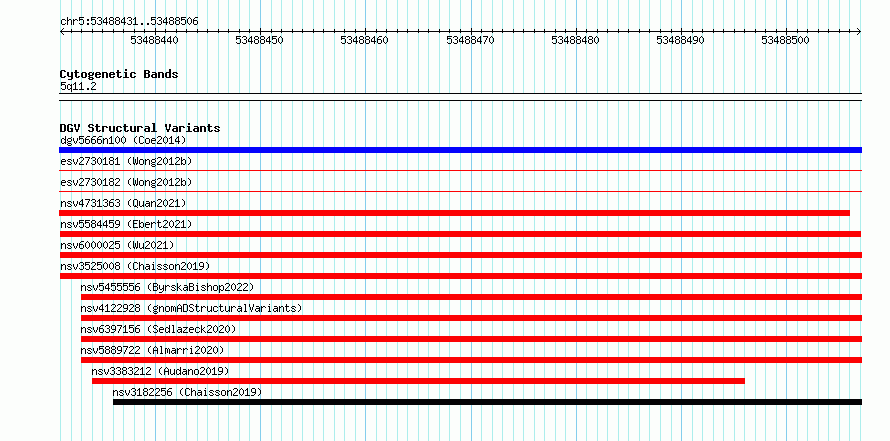The width and height of the screenshot is (890, 441).
Task: Open esv2730182 (Wong2012b) variant label
Action: (x=126, y=182)
